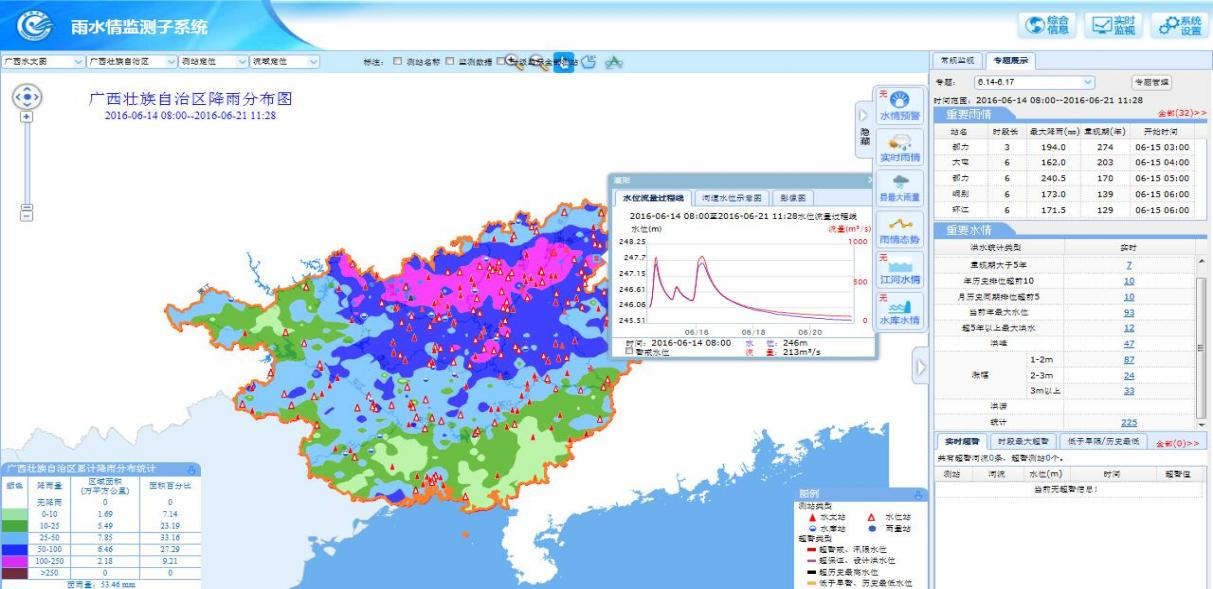Enable the 测站名称 station name label checkbox
The image size is (1213, 589).
398,62
